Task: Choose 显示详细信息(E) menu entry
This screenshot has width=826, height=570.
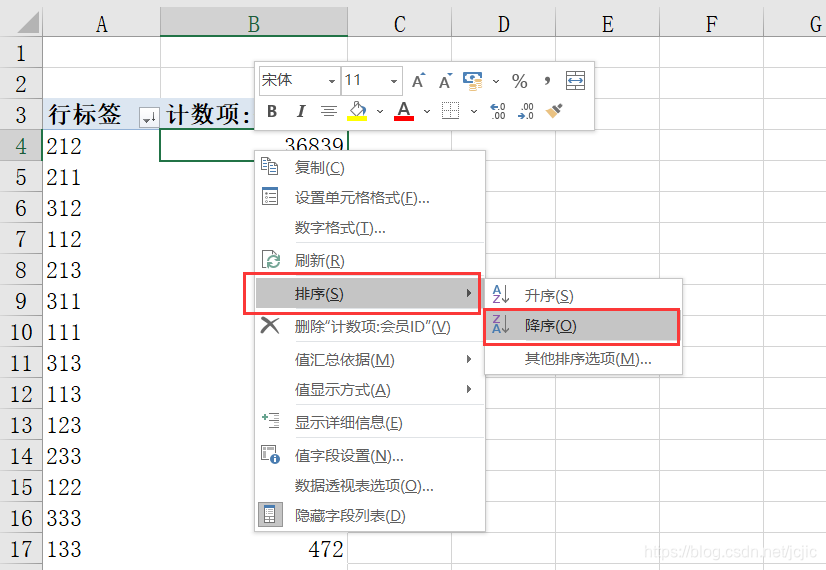Action: [x=369, y=422]
